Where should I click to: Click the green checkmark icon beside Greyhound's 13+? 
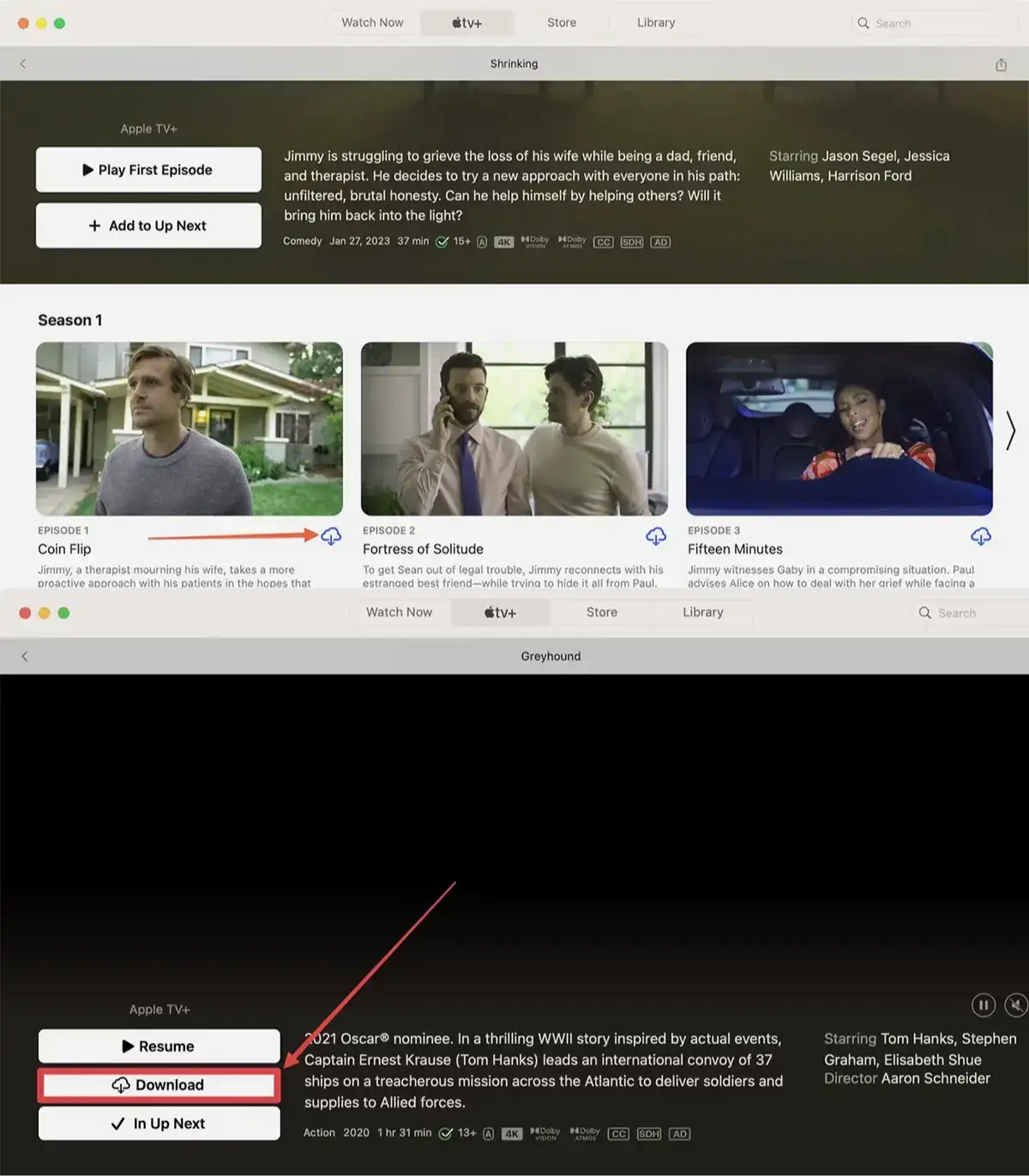446,1134
